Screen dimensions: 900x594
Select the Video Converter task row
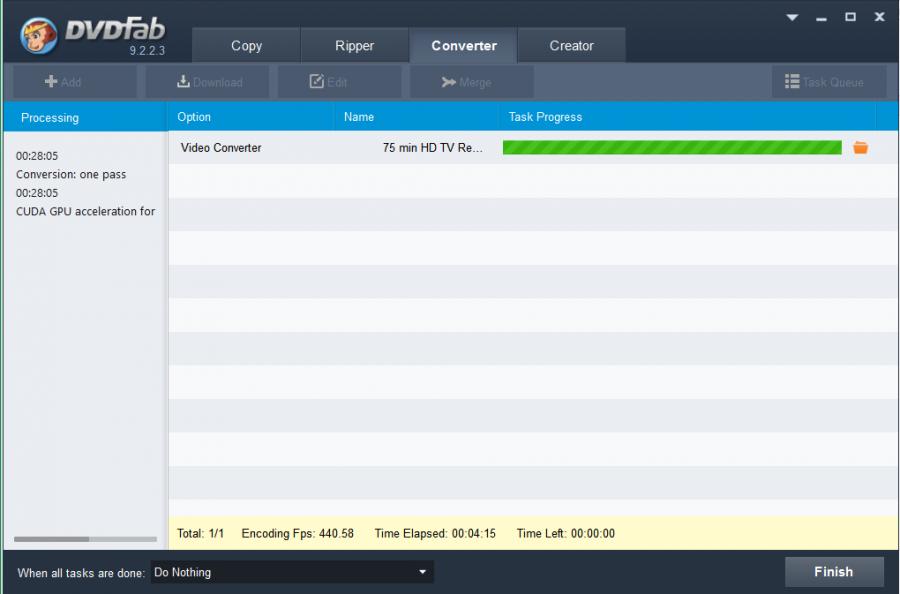pyautogui.click(x=533, y=147)
